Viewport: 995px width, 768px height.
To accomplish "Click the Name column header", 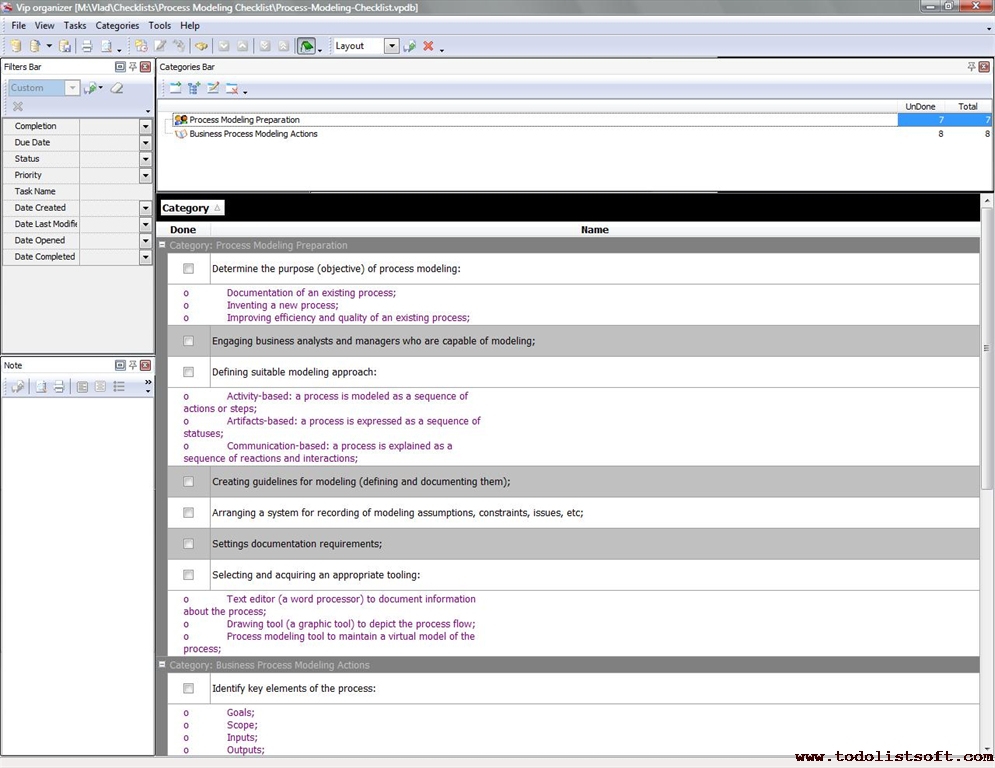I will coord(594,230).
